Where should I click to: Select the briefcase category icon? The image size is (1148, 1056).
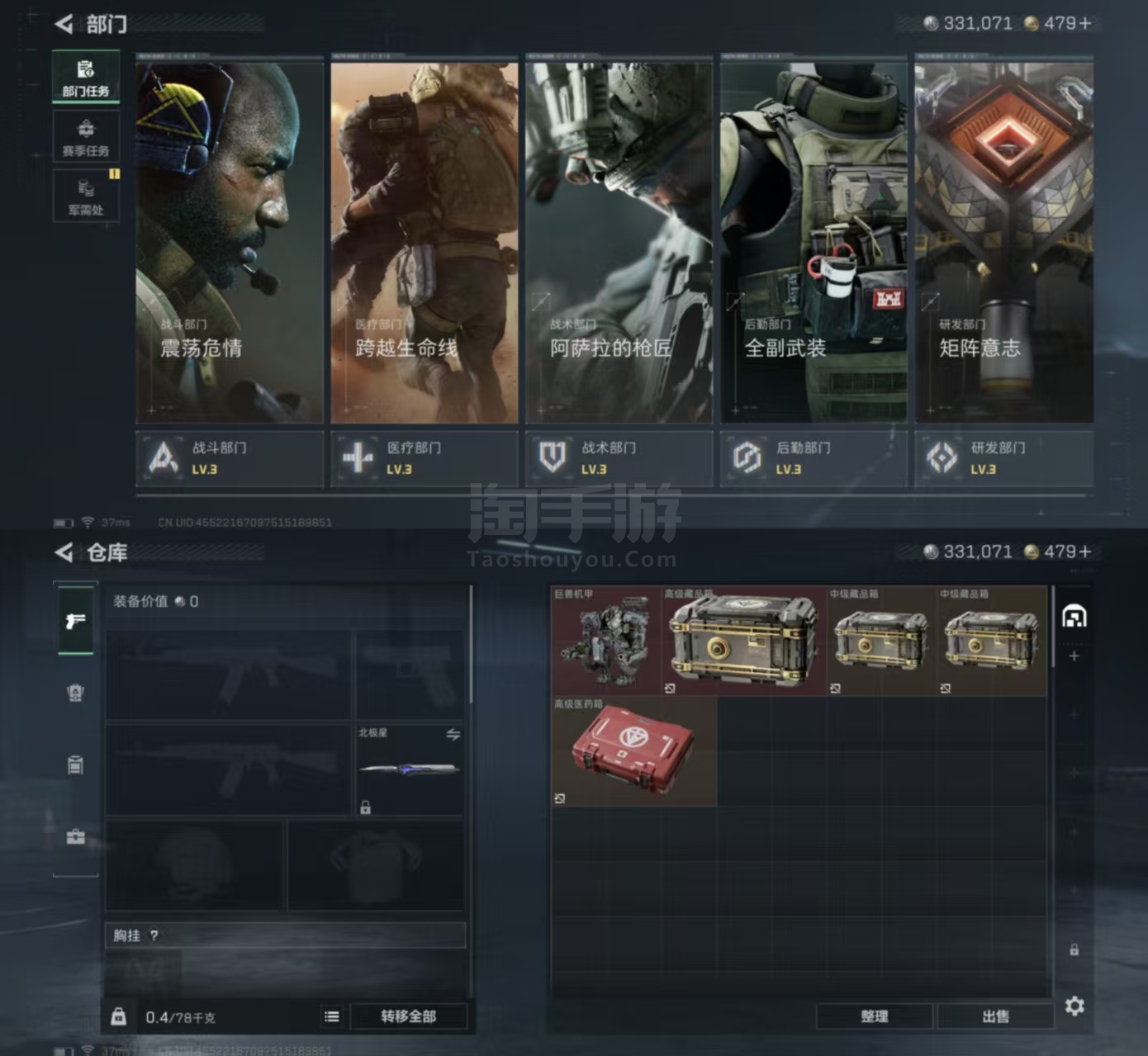(x=75, y=837)
